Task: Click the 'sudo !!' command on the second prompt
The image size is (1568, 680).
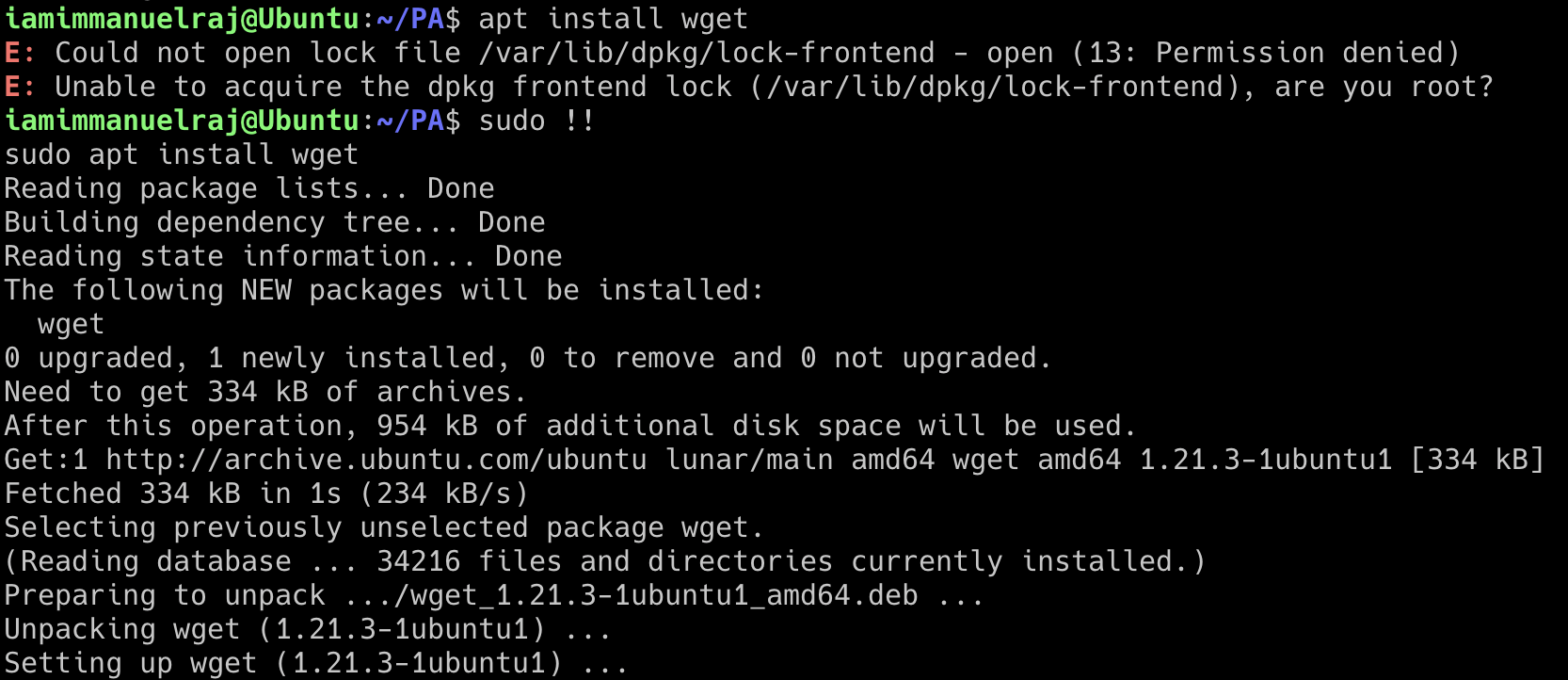Action: coord(536,121)
